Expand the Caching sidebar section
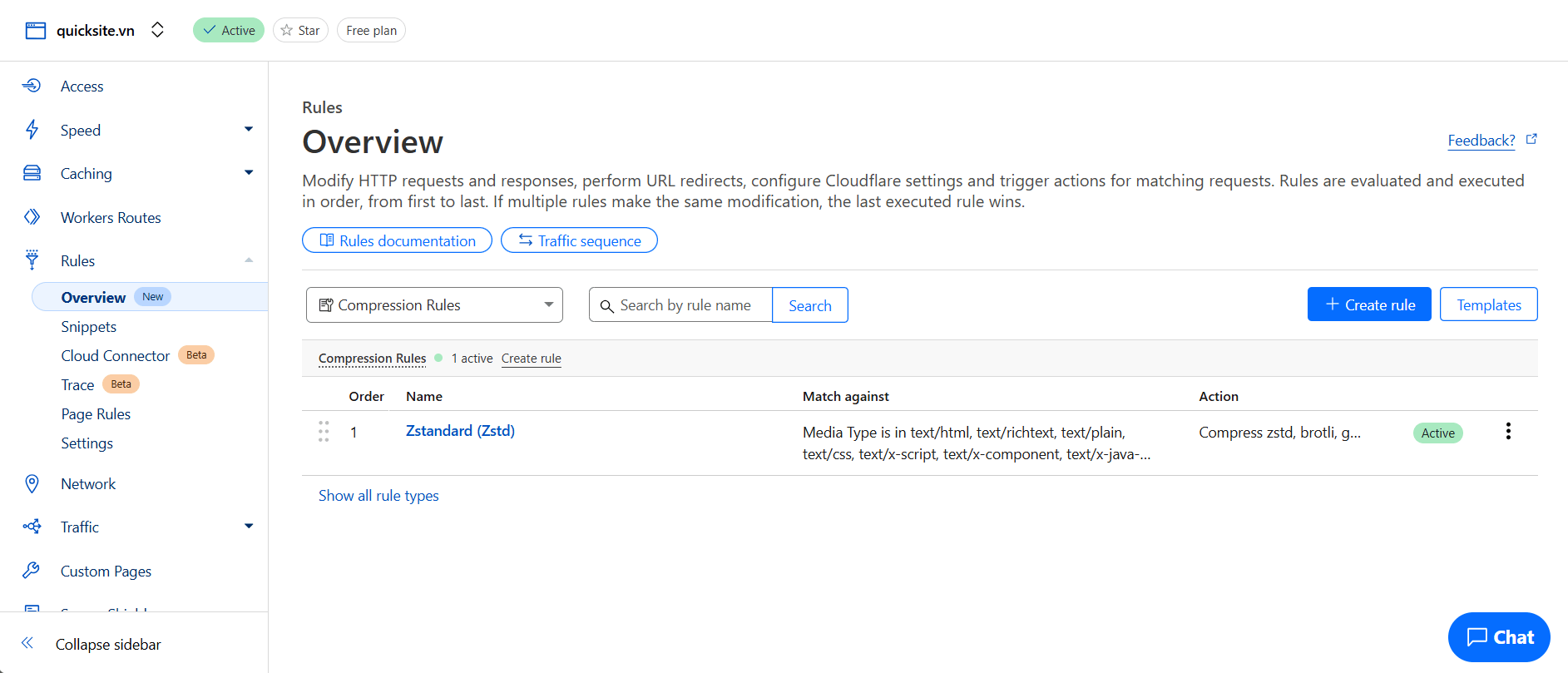 (248, 173)
